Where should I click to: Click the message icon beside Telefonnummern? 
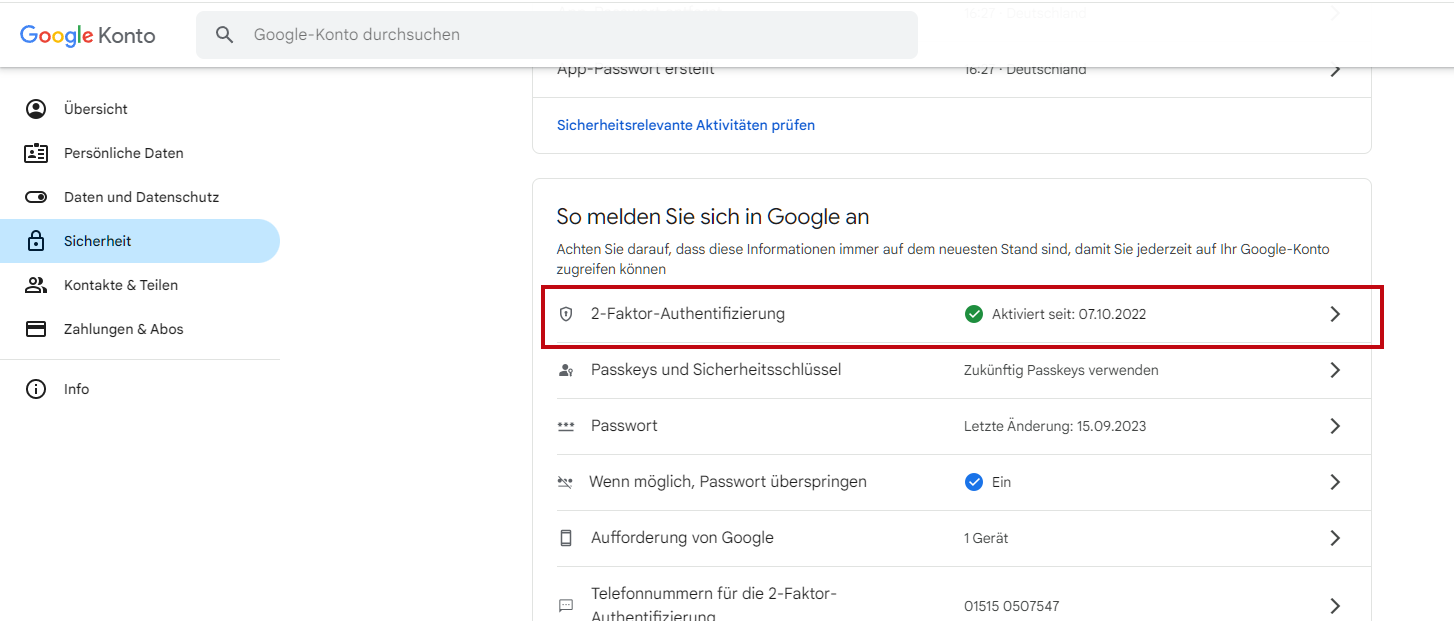[566, 606]
